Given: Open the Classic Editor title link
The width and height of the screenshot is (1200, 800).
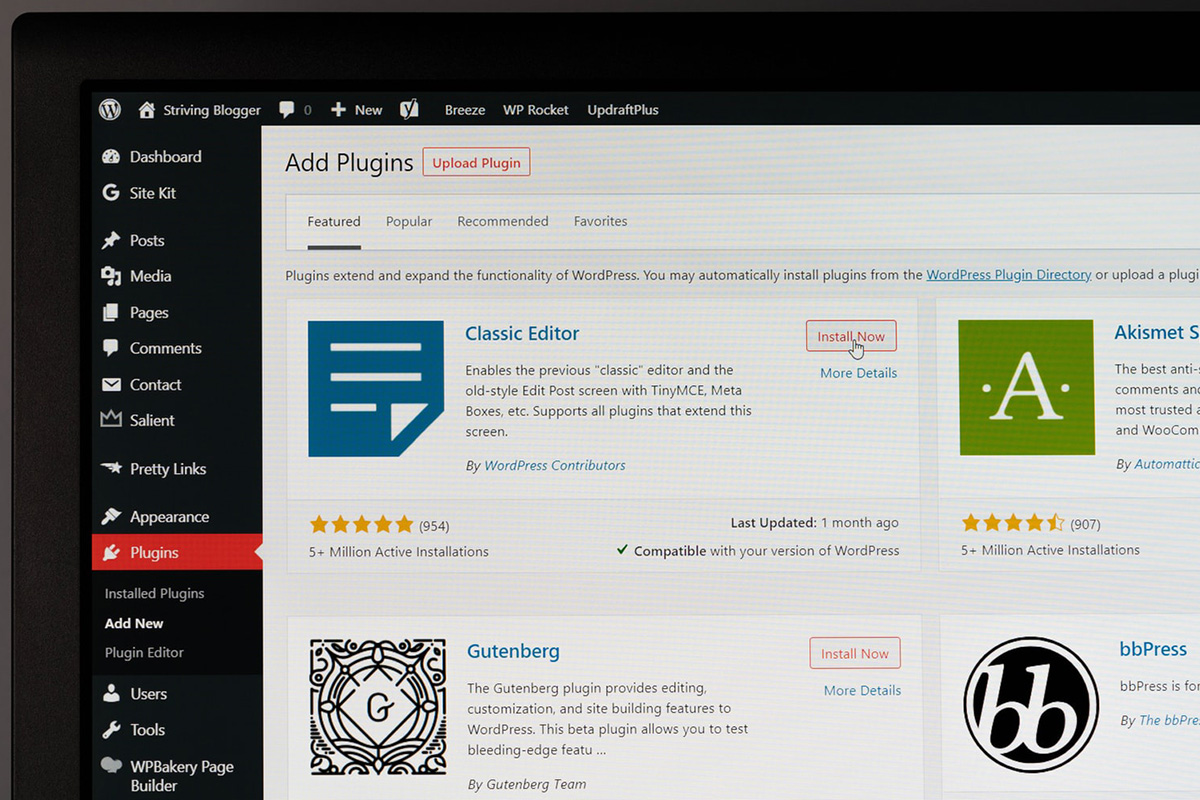Looking at the screenshot, I should (x=522, y=334).
